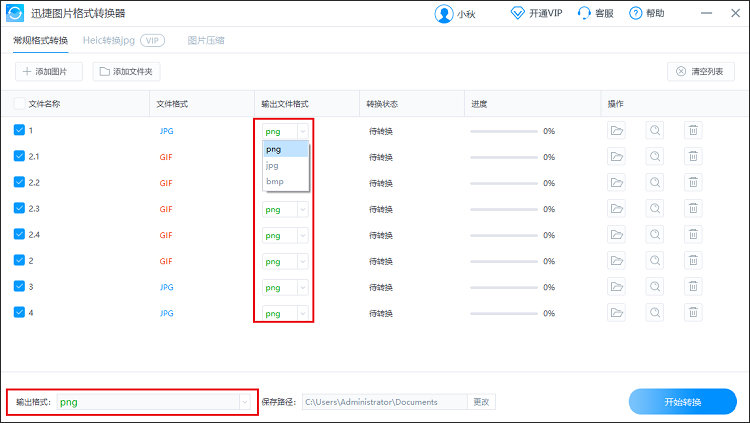The image size is (750, 423).
Task: Choose png in the open dropdown list
Action: (286, 149)
